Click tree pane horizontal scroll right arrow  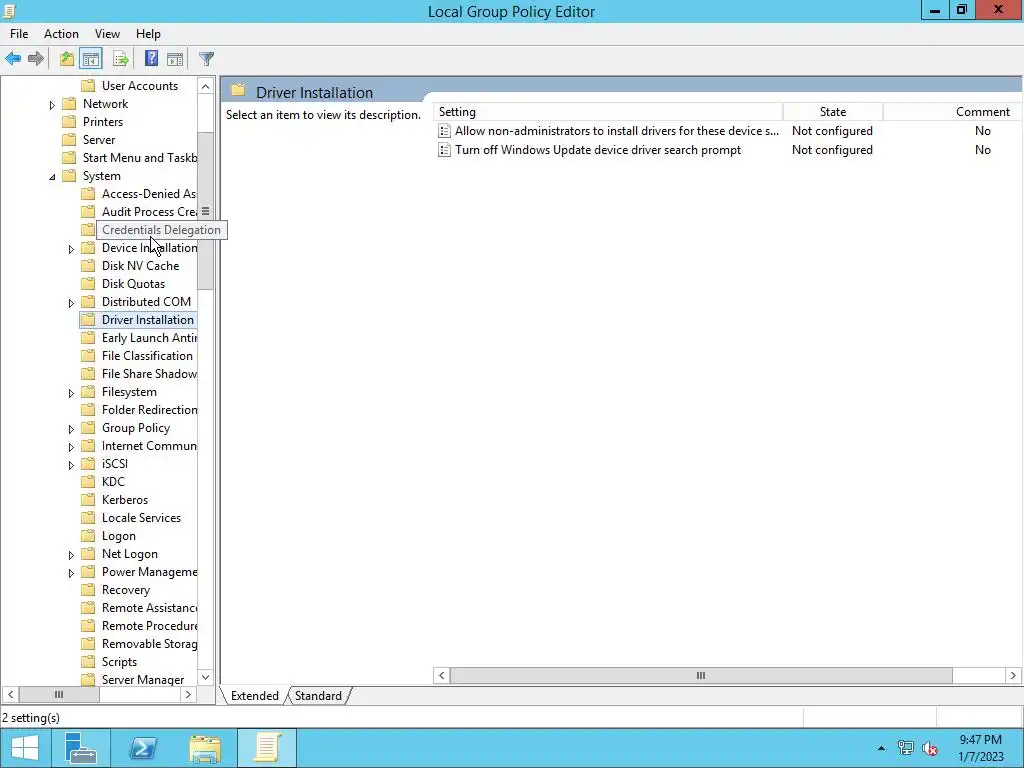pos(188,694)
